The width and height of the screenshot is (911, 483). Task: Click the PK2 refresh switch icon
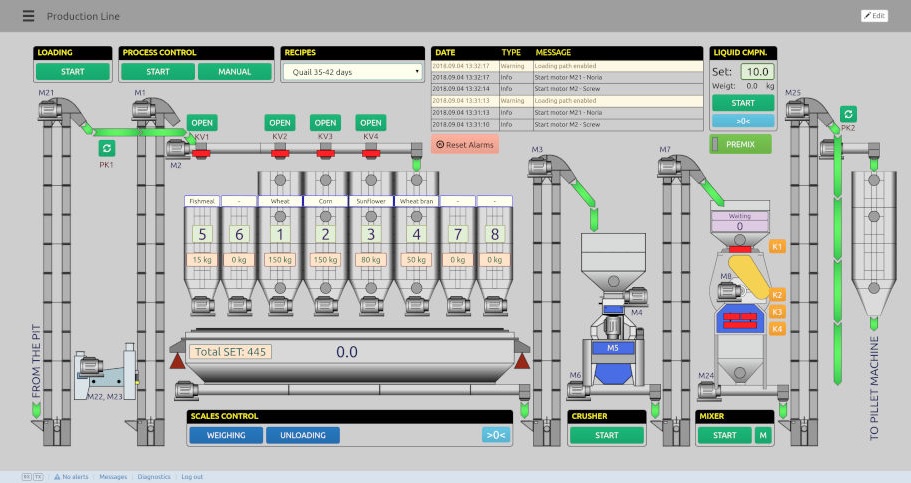tap(848, 114)
